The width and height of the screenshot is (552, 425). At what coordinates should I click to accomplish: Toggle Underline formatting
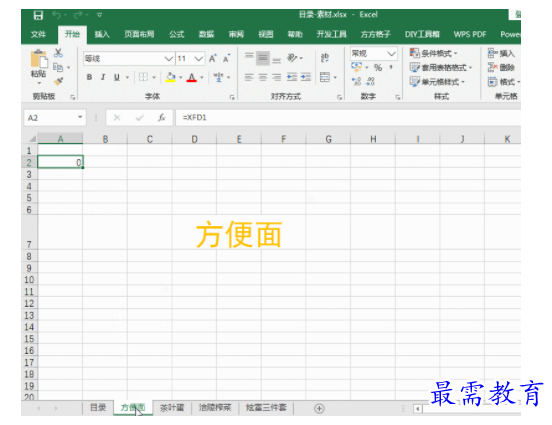[x=117, y=77]
